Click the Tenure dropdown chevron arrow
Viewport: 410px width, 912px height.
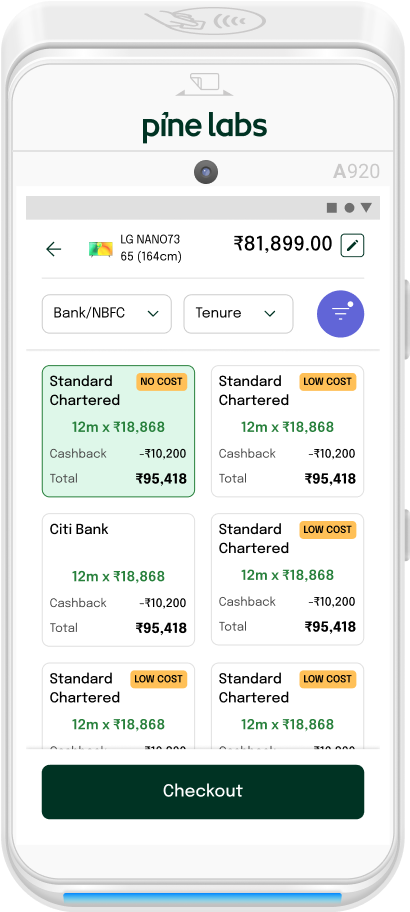269,314
